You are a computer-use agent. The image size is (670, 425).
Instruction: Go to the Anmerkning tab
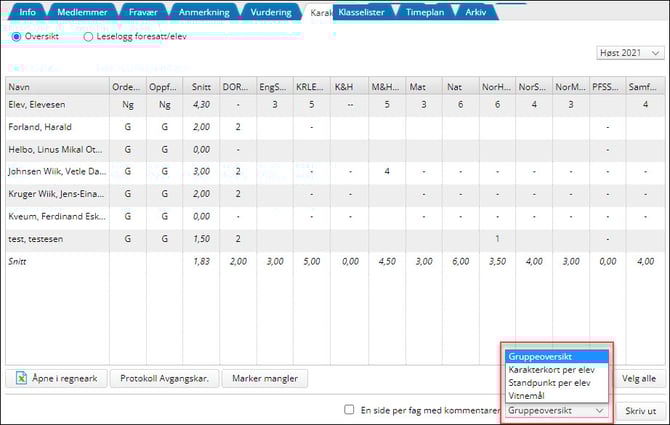click(x=203, y=12)
